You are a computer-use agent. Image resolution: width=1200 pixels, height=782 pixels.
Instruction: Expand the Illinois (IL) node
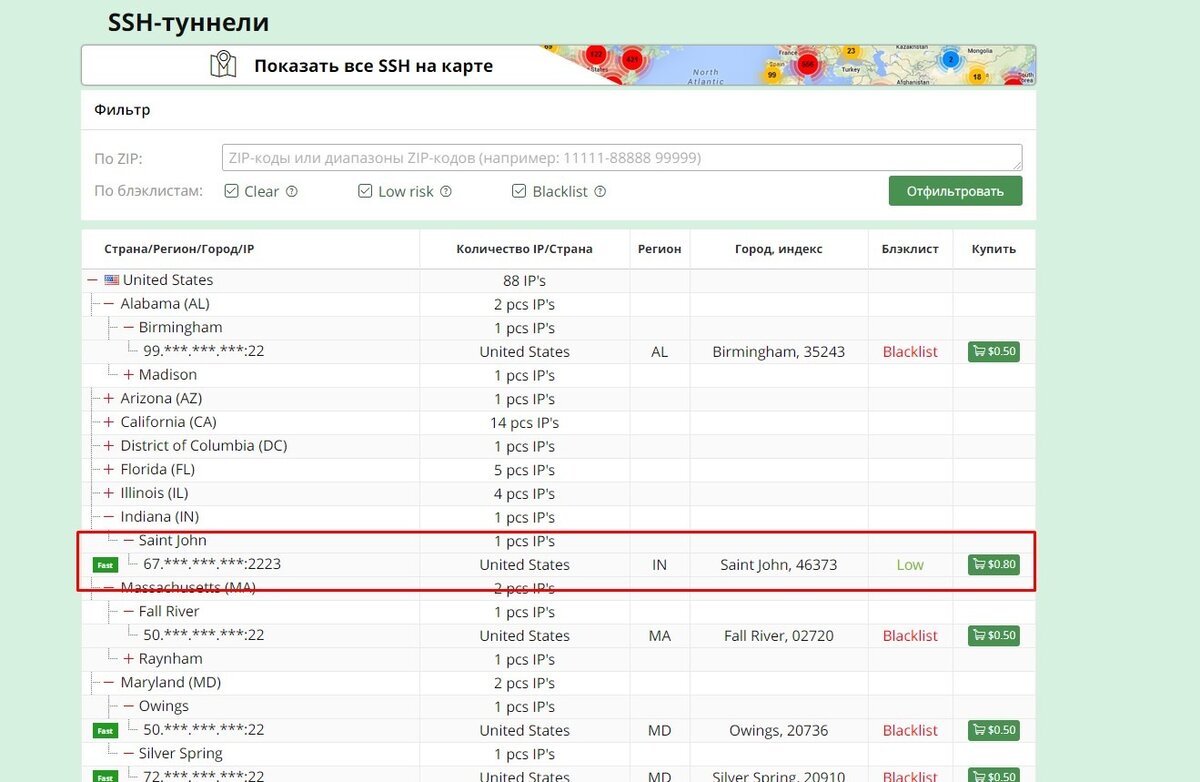(109, 493)
